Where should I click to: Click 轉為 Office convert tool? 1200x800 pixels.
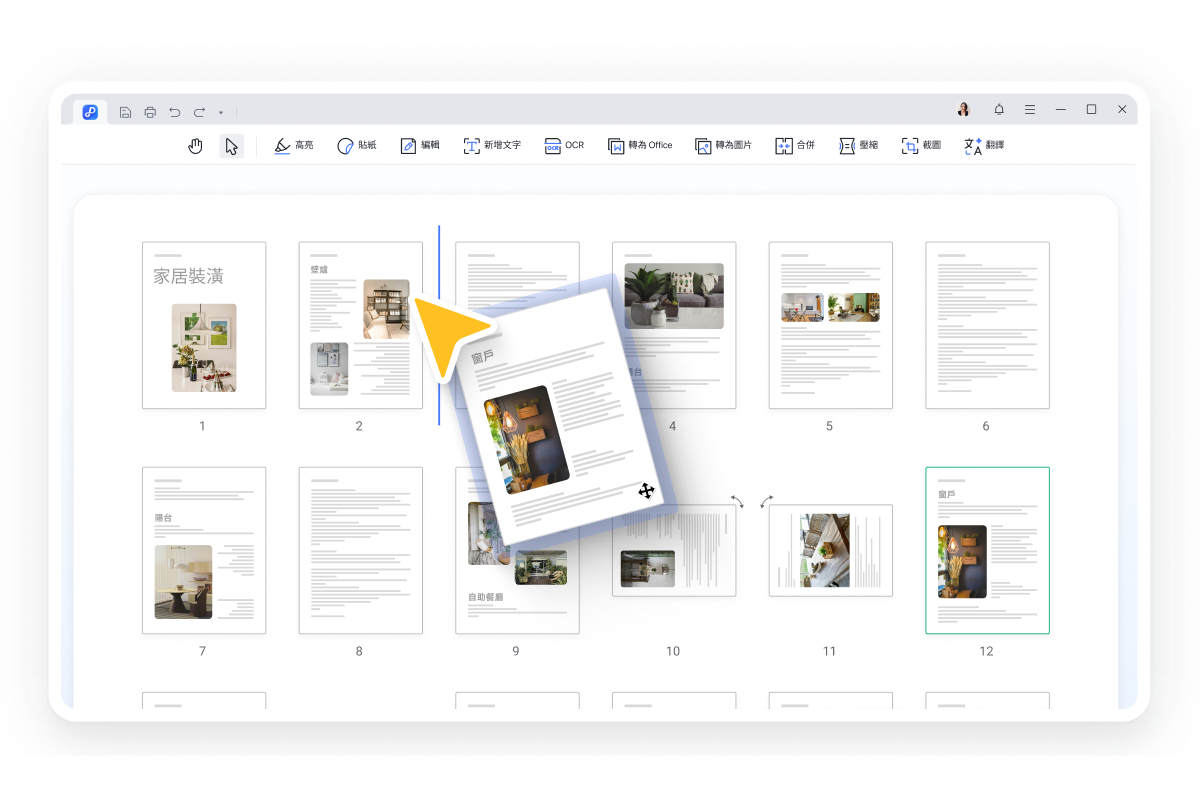coord(640,146)
